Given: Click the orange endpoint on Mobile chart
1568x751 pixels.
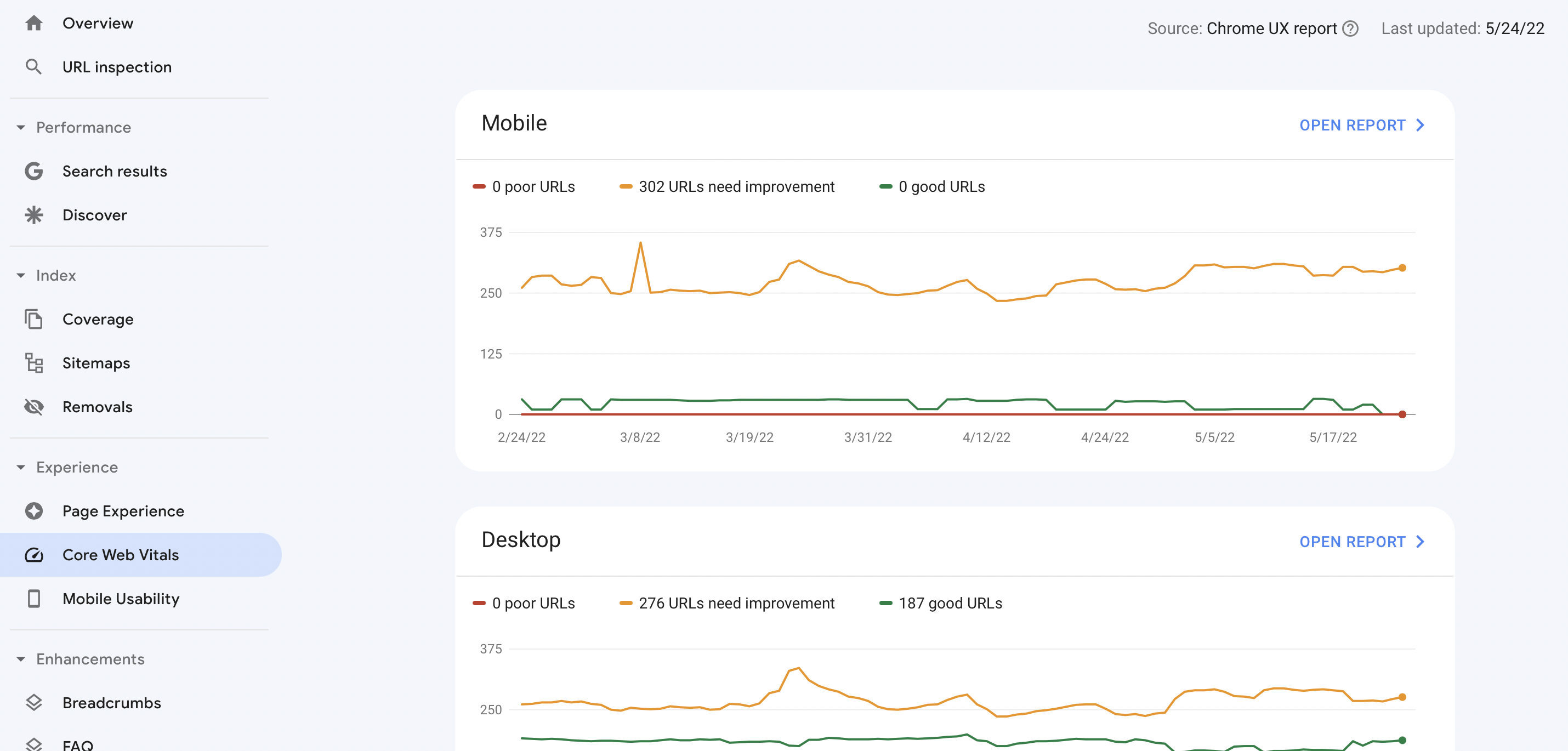Looking at the screenshot, I should point(1402,268).
